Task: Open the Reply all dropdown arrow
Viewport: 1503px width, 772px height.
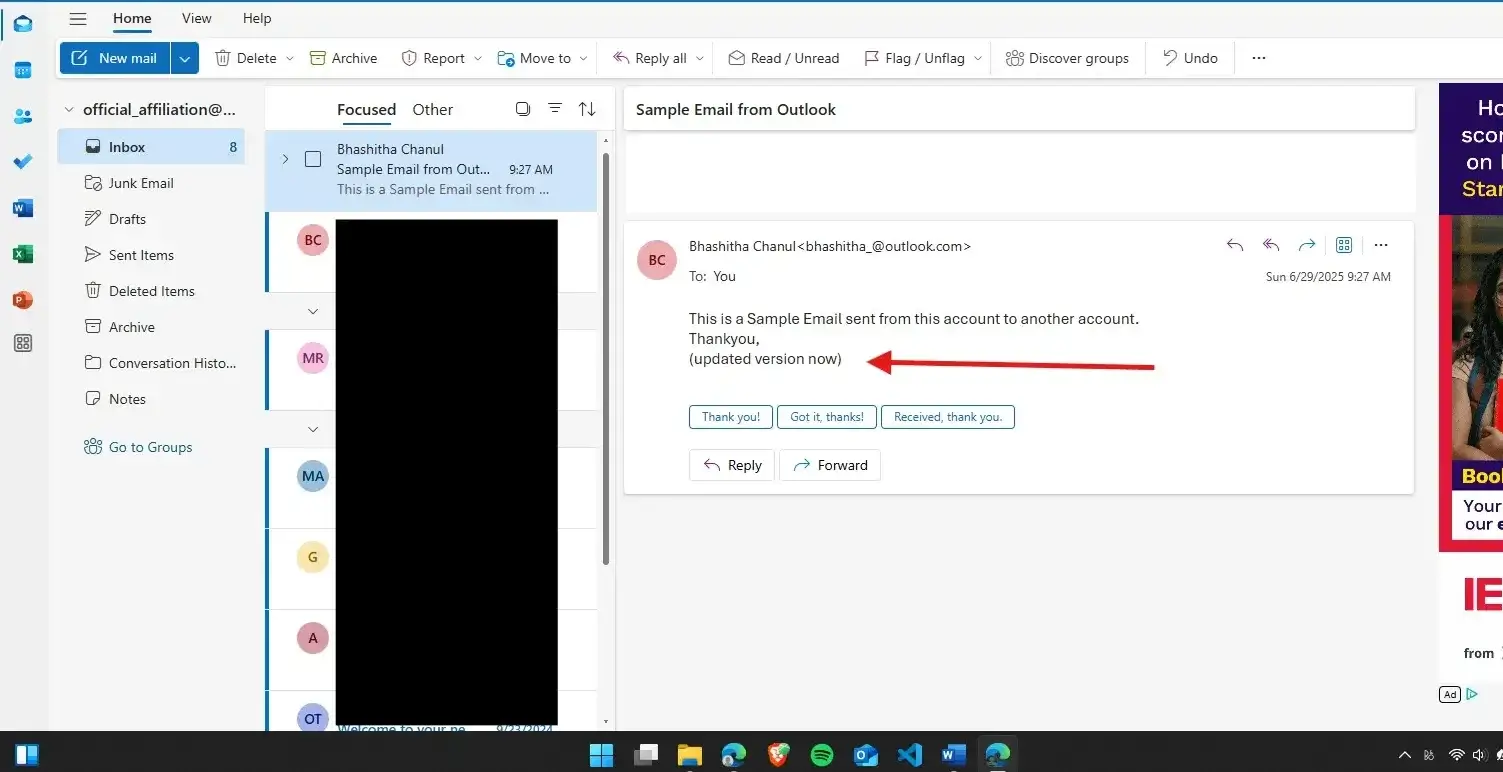Action: coord(699,58)
